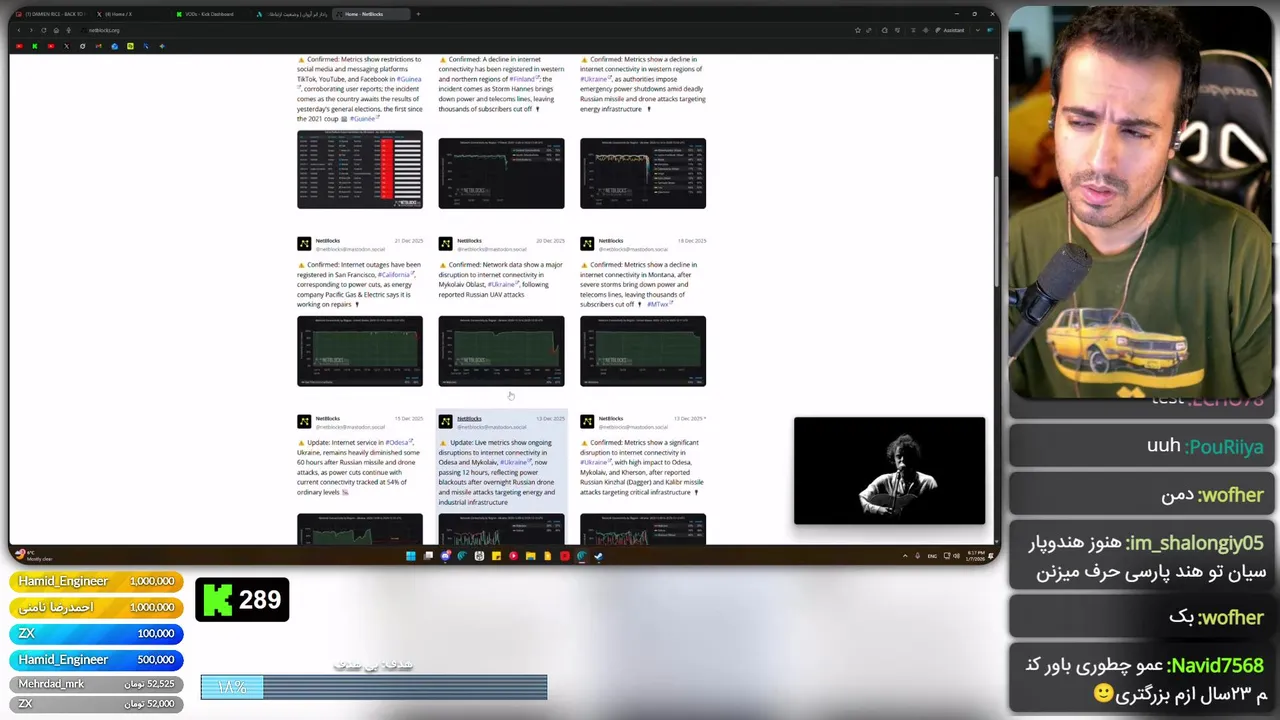This screenshot has height=720, width=1280.
Task: View the San Francisco outage chart
Action: coord(360,351)
